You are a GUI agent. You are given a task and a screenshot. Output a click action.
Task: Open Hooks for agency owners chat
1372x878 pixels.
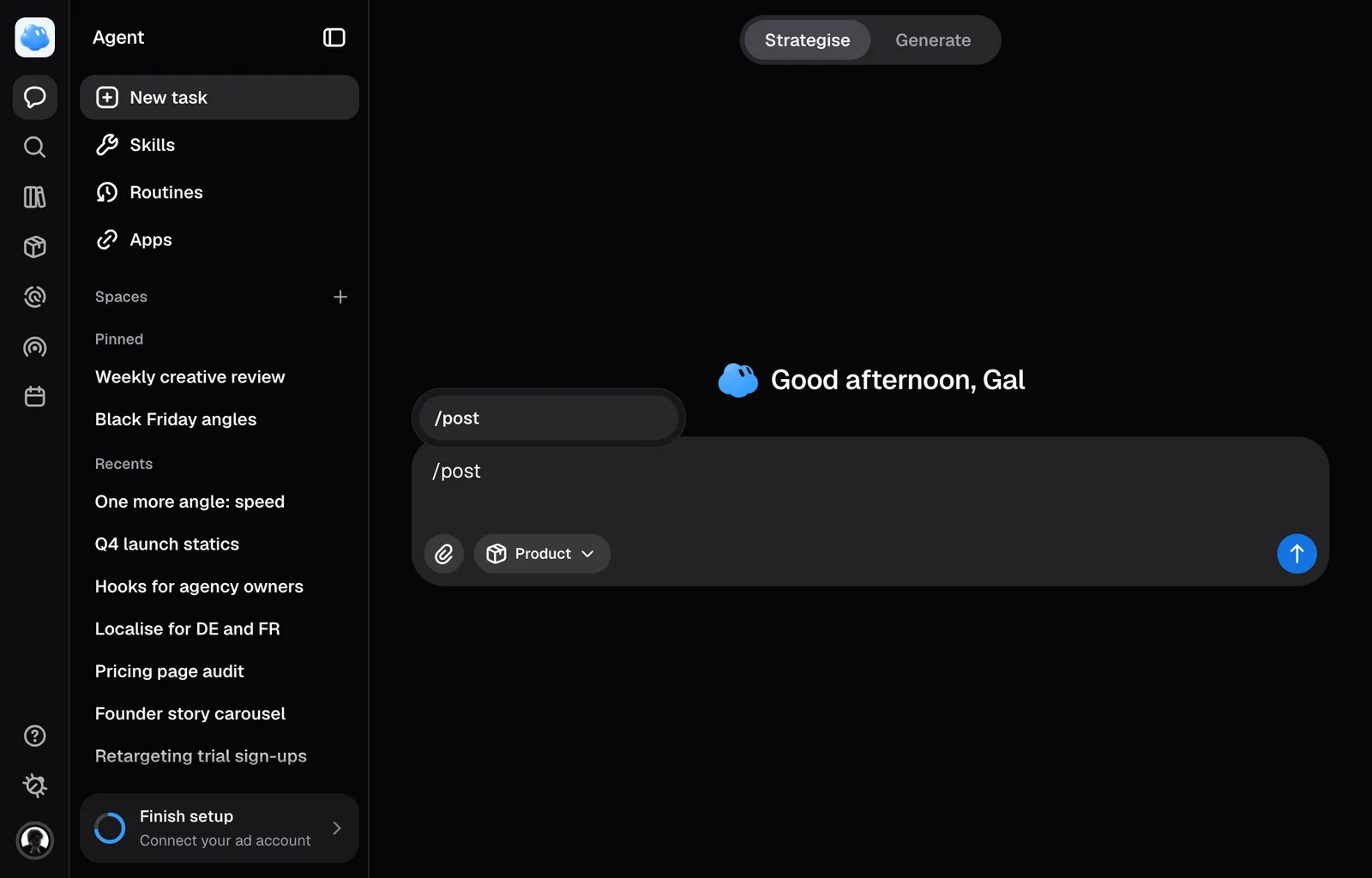[x=199, y=586]
